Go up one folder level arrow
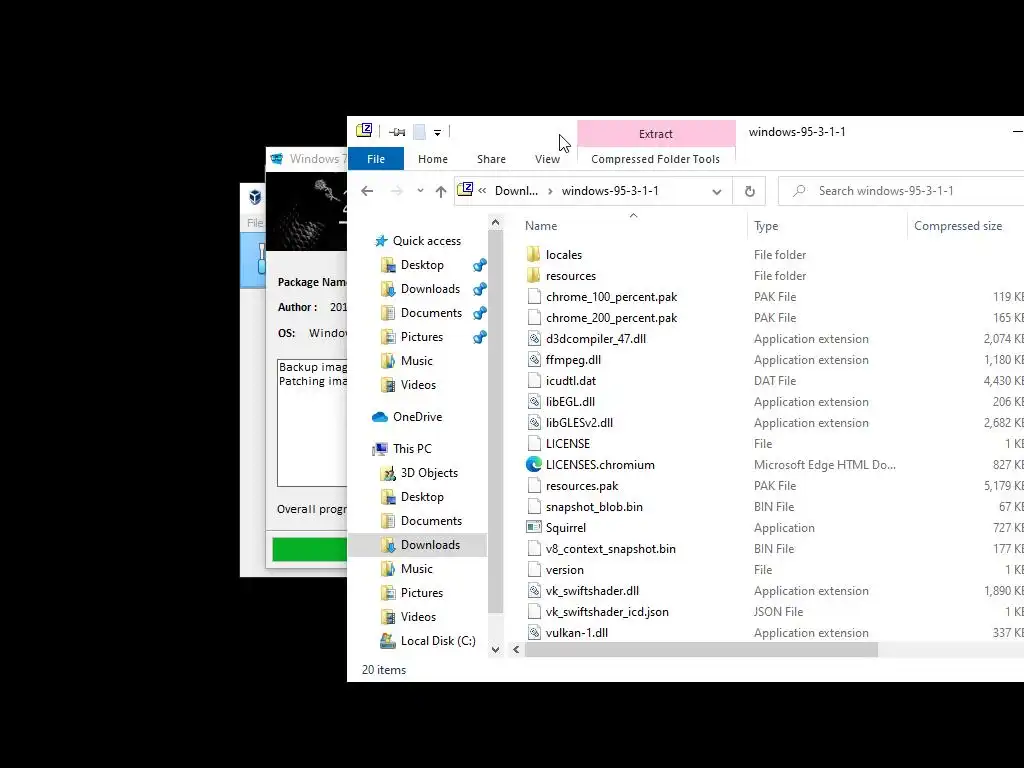Viewport: 1024px width, 768px height. click(x=441, y=191)
